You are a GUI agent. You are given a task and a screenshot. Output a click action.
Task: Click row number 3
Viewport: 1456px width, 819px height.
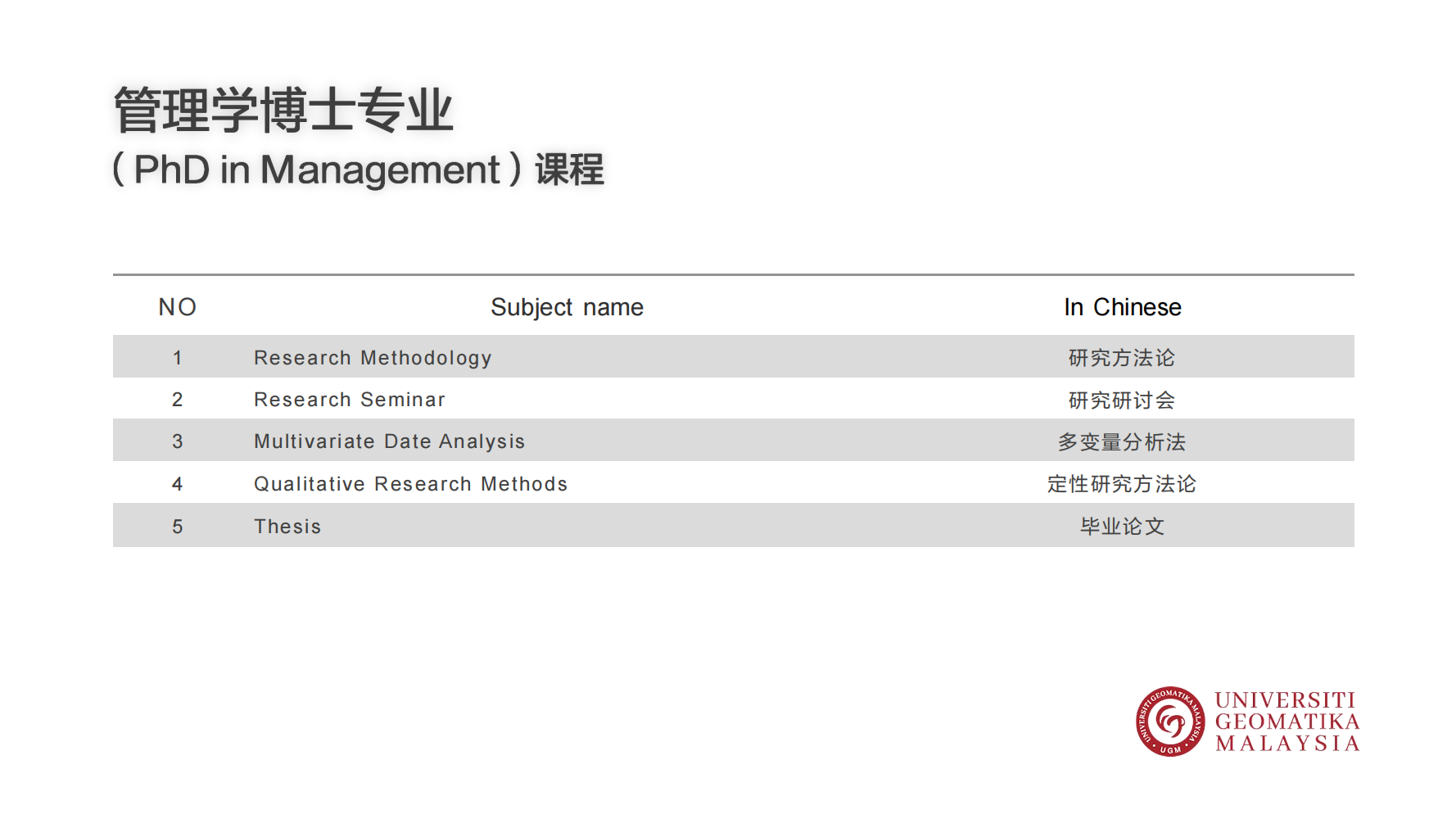pos(177,441)
